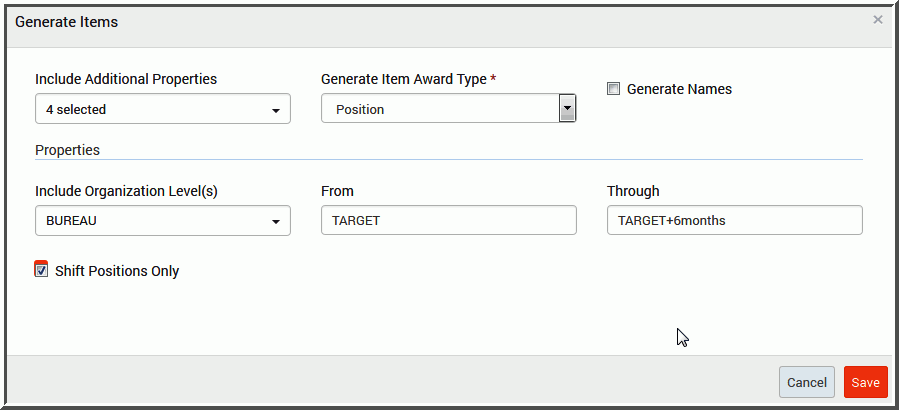Close the Generate Items dialog with X
Image resolution: width=899 pixels, height=410 pixels.
[877, 20]
